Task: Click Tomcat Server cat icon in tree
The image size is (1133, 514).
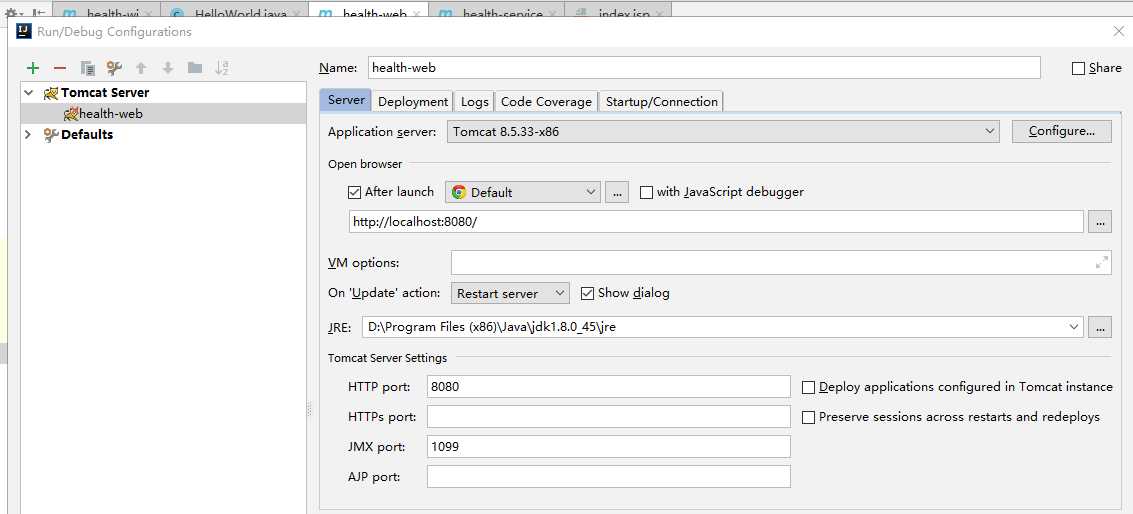Action: click(x=51, y=93)
